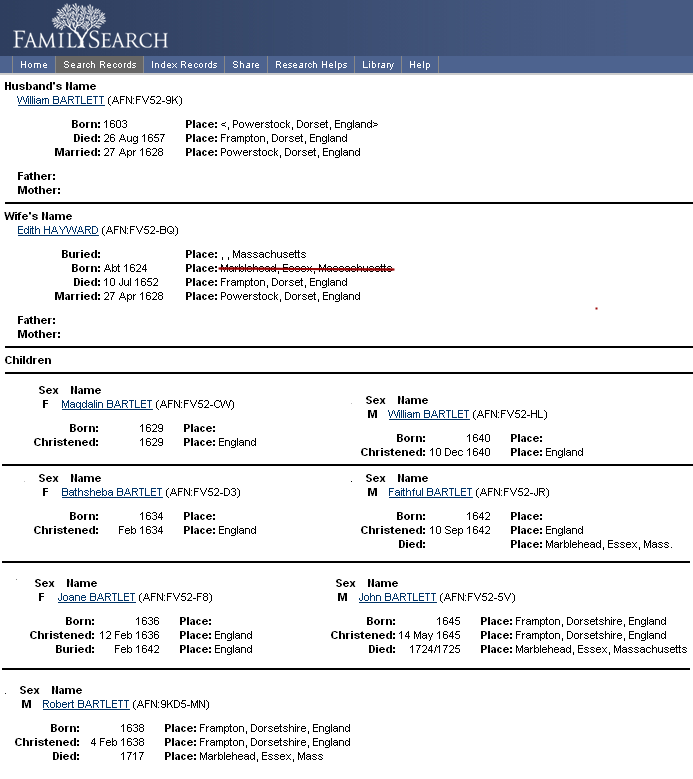
Task: Open the Library tab
Action: point(378,65)
